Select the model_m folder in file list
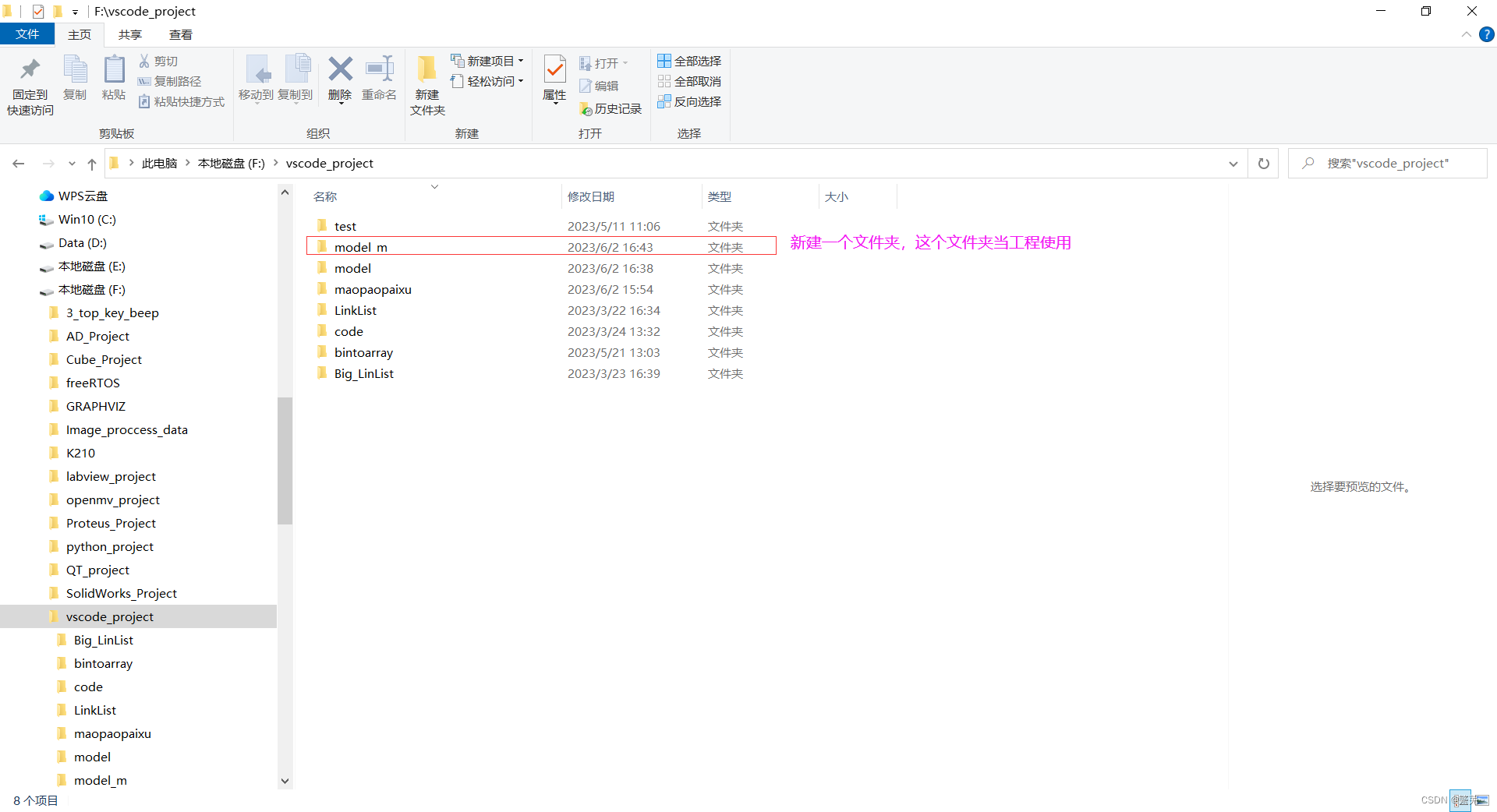This screenshot has height=812, width=1497. (x=541, y=247)
